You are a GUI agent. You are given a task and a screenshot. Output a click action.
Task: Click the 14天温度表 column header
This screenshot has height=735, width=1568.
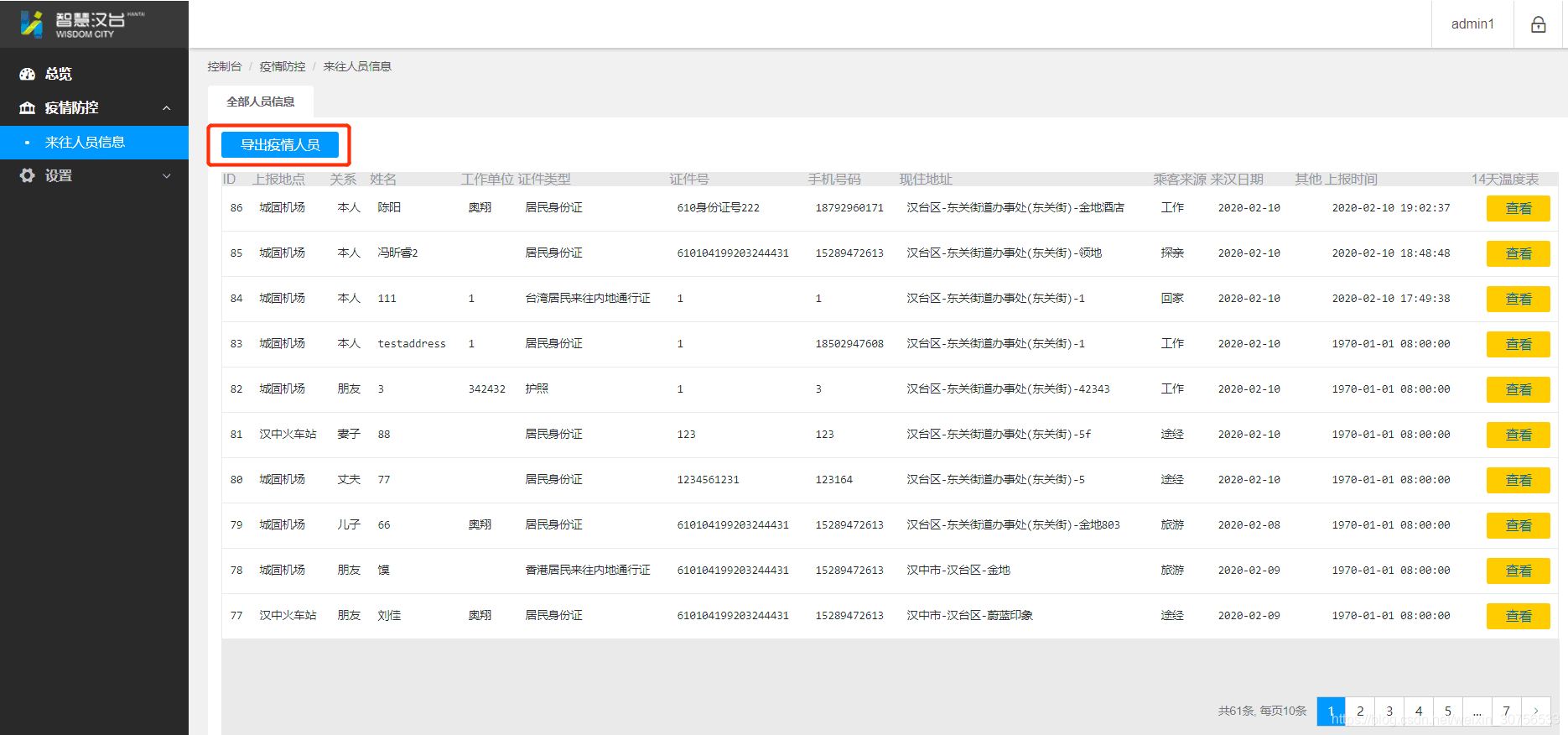tap(1505, 179)
